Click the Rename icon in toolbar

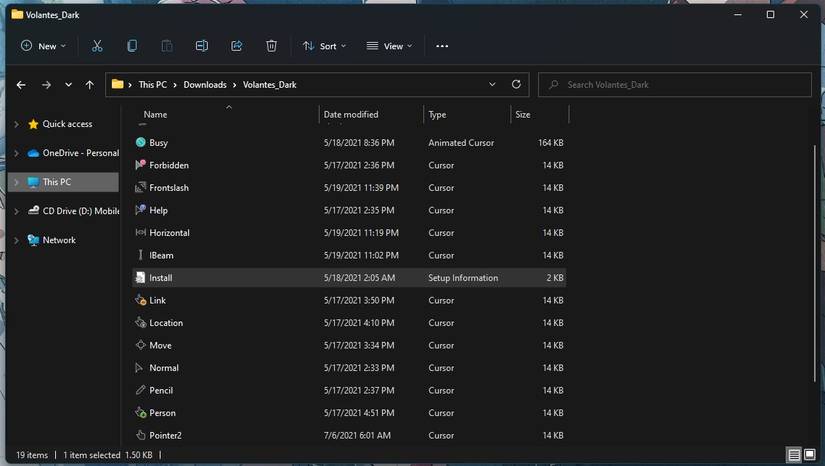202,46
